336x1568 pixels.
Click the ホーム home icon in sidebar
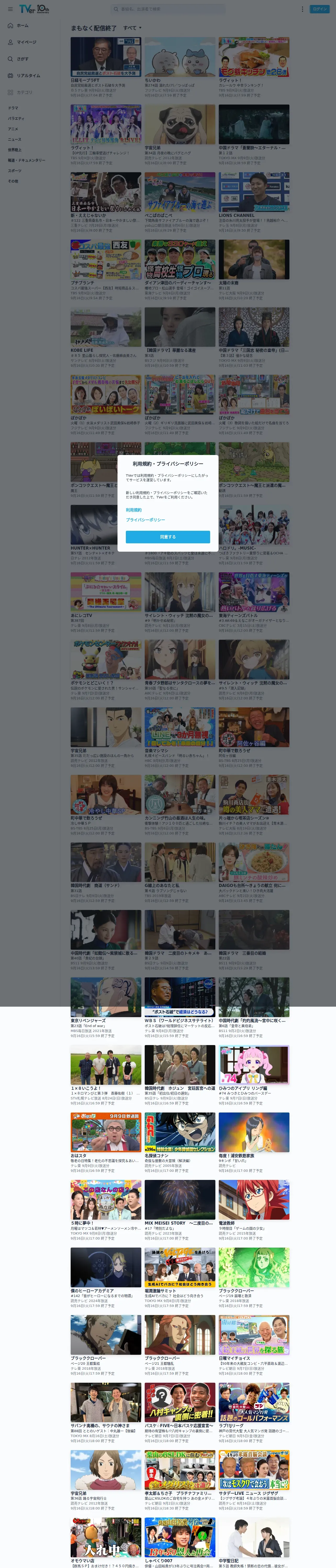[x=10, y=26]
